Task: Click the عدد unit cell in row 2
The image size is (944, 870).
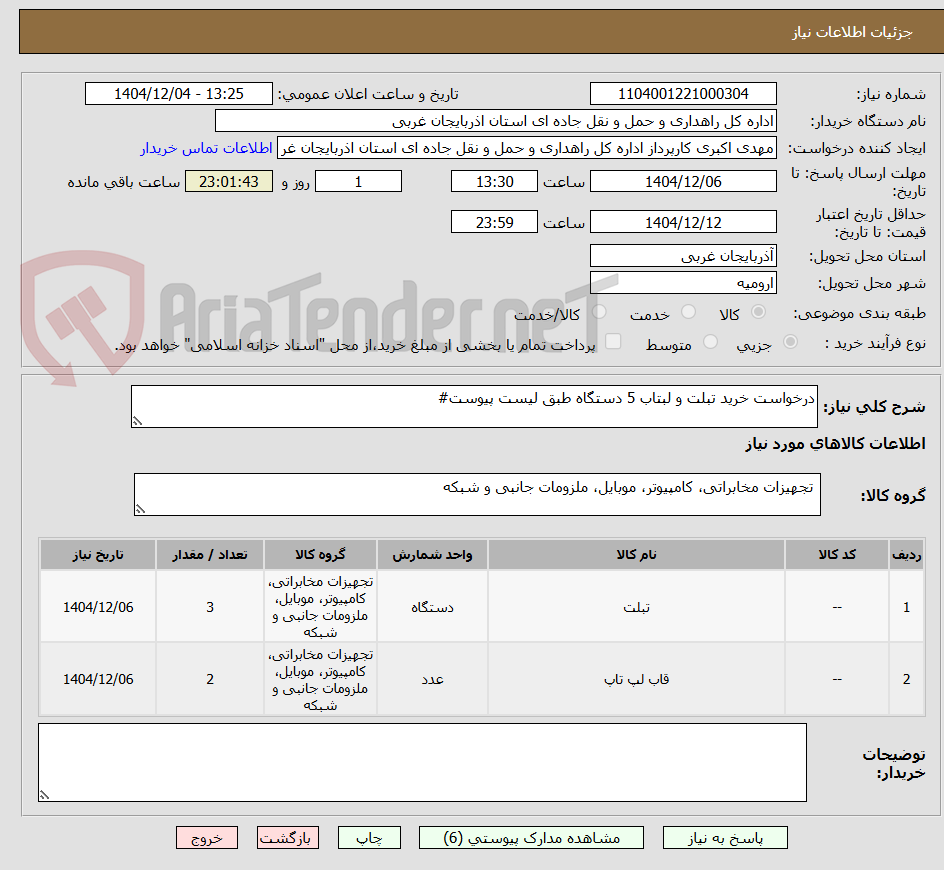Action: click(432, 679)
